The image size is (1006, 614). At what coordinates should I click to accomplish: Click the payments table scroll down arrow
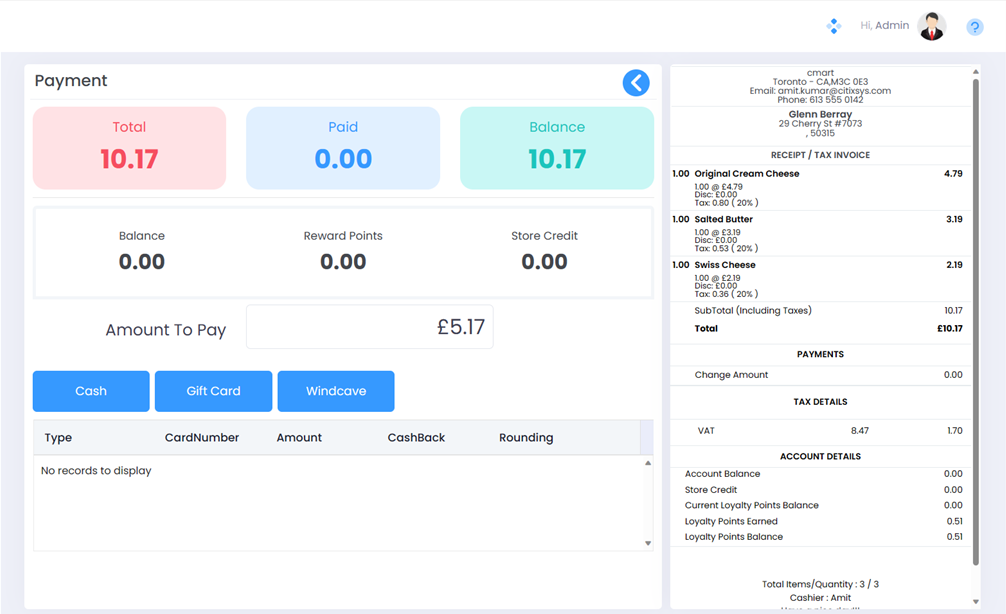[647, 543]
